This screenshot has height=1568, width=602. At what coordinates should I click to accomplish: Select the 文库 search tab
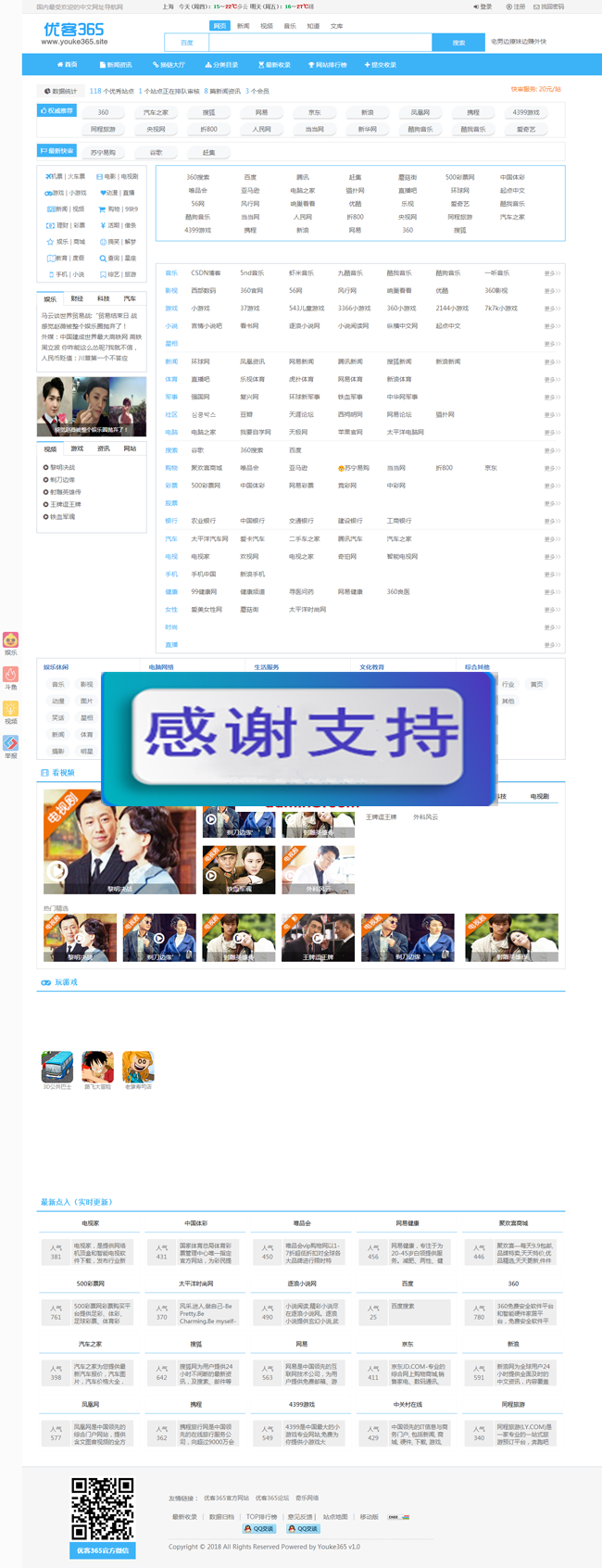click(x=336, y=26)
